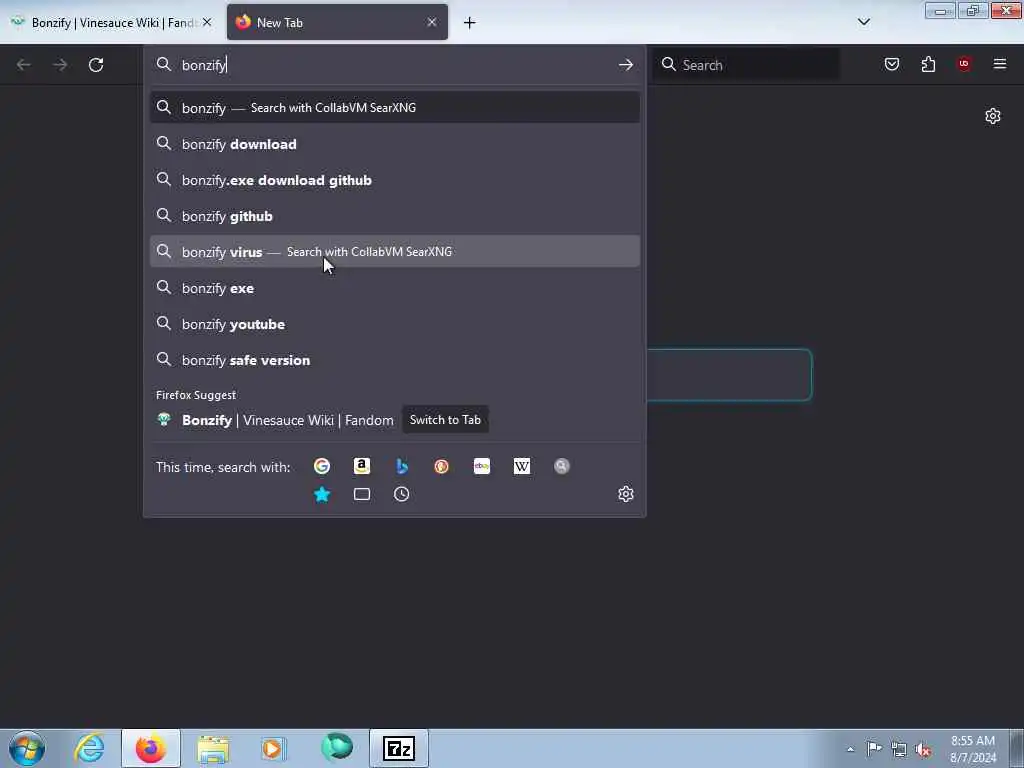Search with eBay engine icon
This screenshot has height=768, width=1024.
pos(482,466)
